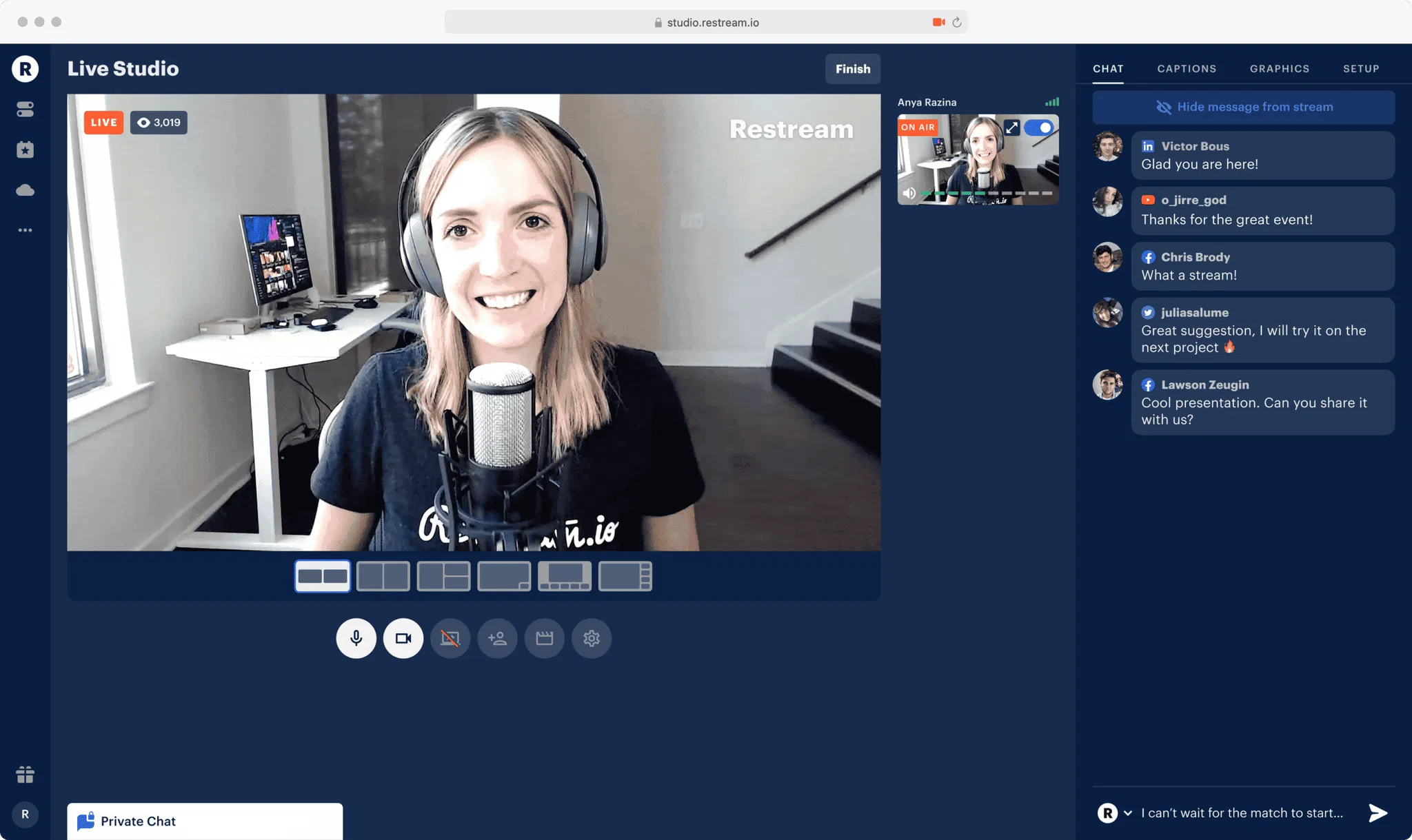
Task: Click the send message arrow
Action: pos(1378,813)
